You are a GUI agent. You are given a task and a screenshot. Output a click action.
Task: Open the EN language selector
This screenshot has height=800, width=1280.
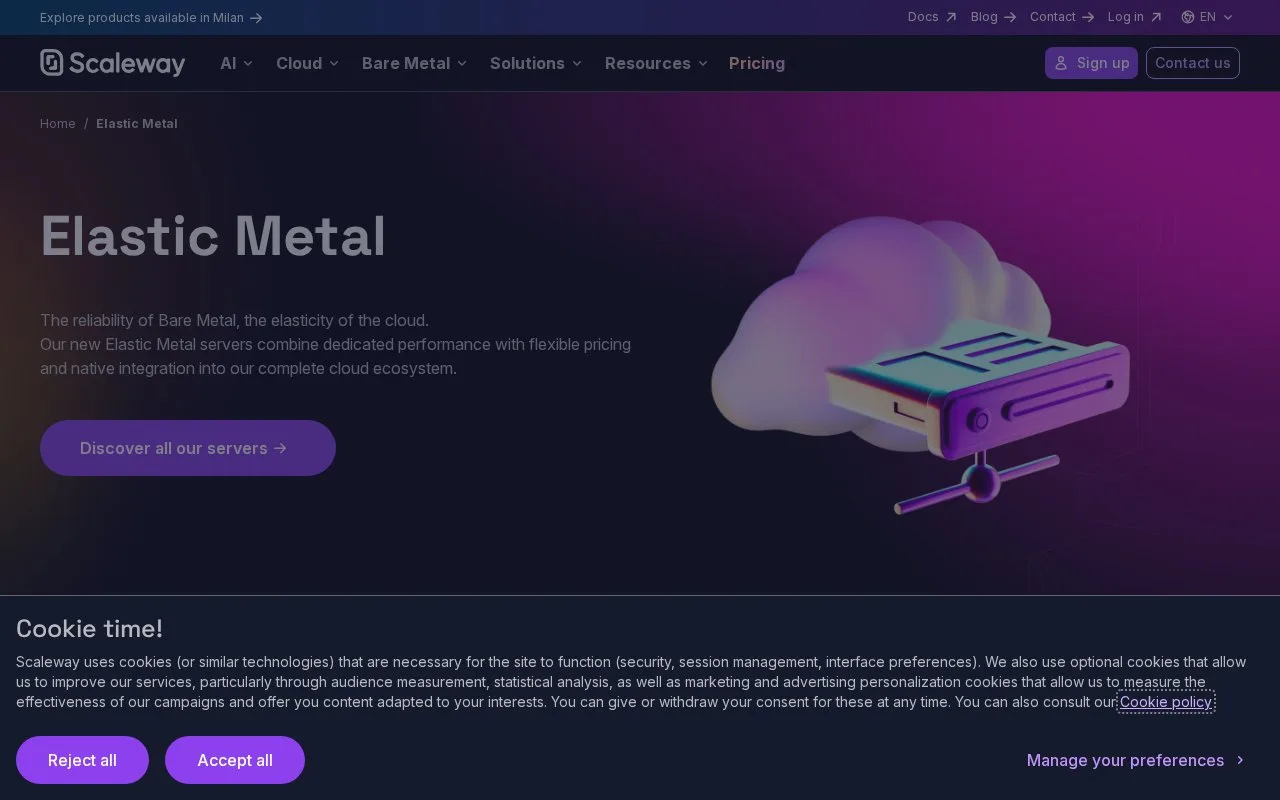coord(1207,17)
